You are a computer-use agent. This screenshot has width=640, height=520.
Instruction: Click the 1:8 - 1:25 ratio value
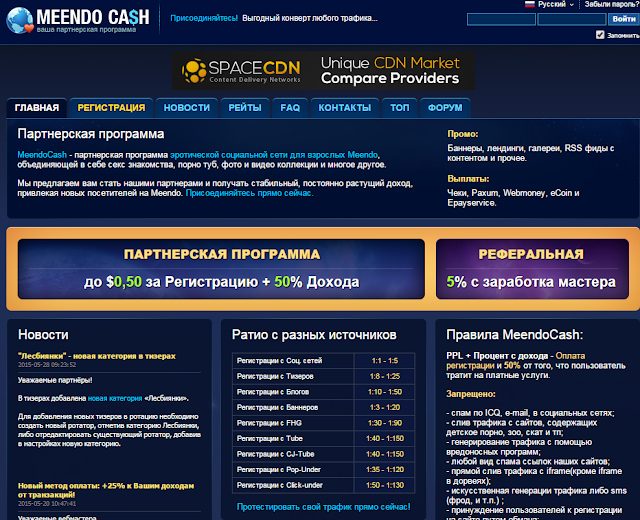pos(384,376)
